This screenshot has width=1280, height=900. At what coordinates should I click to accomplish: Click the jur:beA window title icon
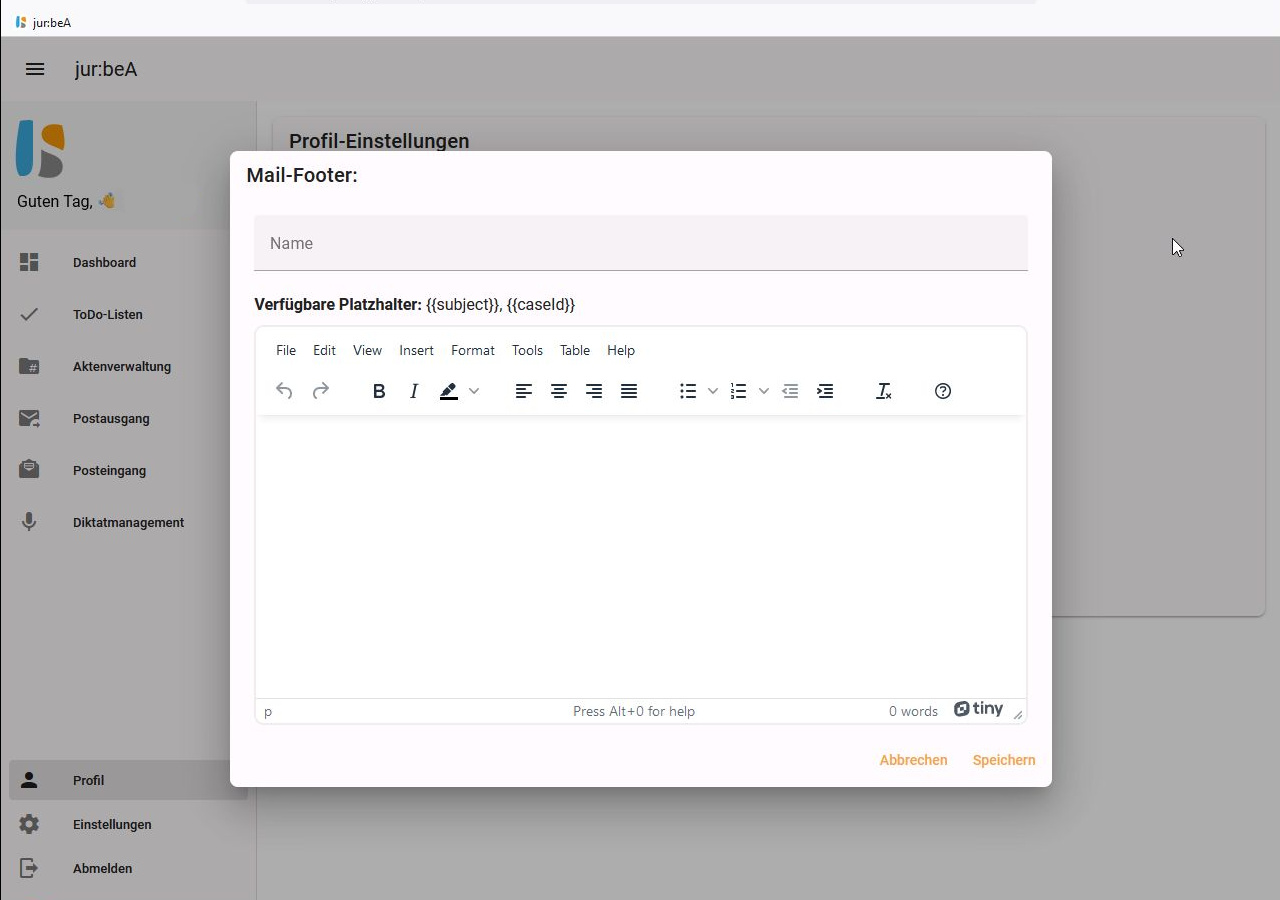pyautogui.click(x=21, y=22)
